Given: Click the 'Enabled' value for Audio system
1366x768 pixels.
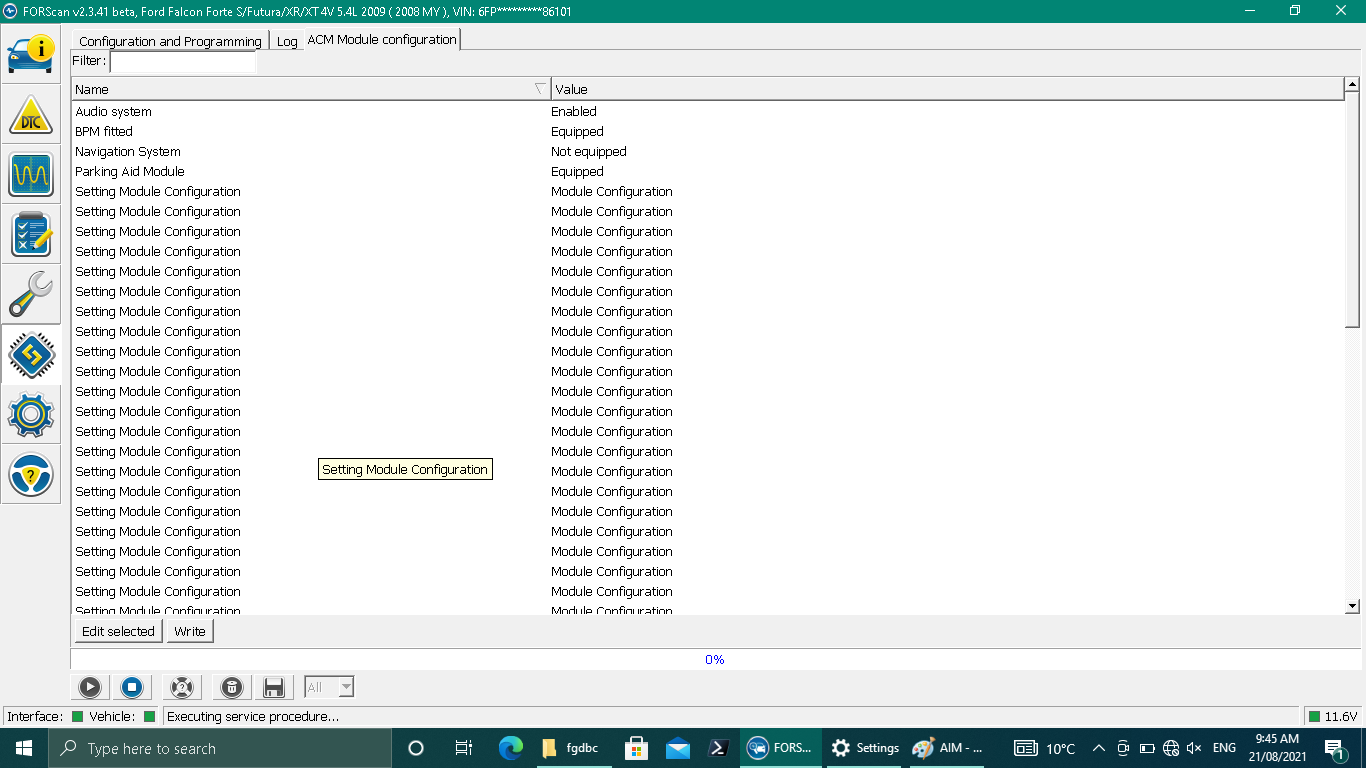Looking at the screenshot, I should (574, 111).
